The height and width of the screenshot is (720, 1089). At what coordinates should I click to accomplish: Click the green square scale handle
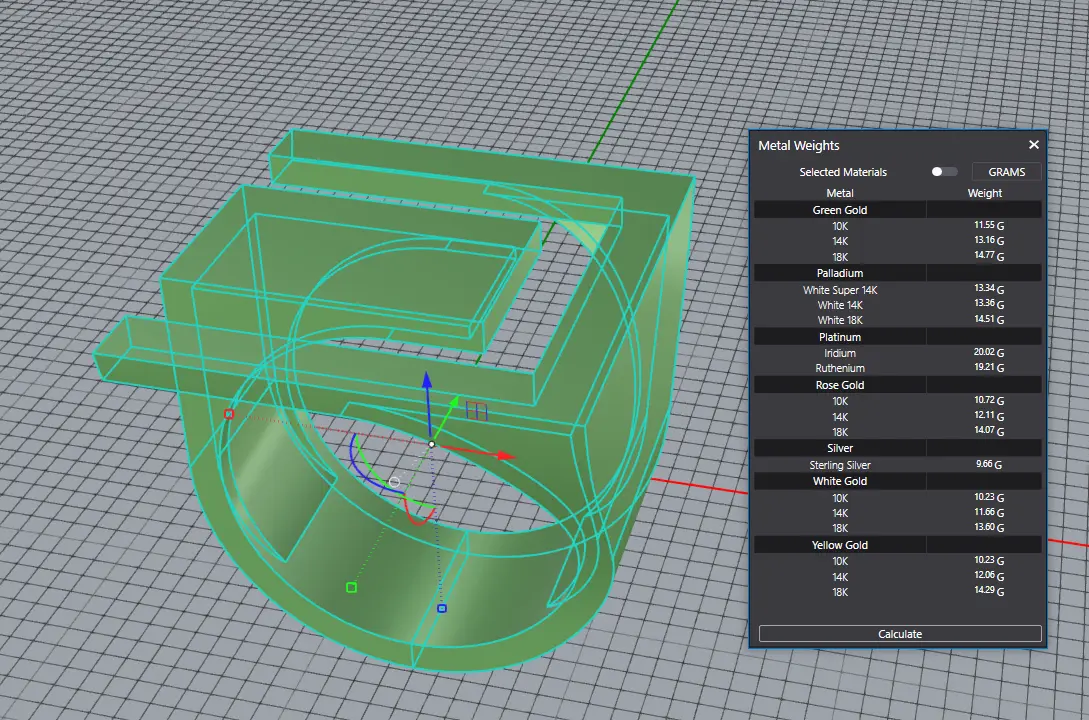(x=351, y=587)
